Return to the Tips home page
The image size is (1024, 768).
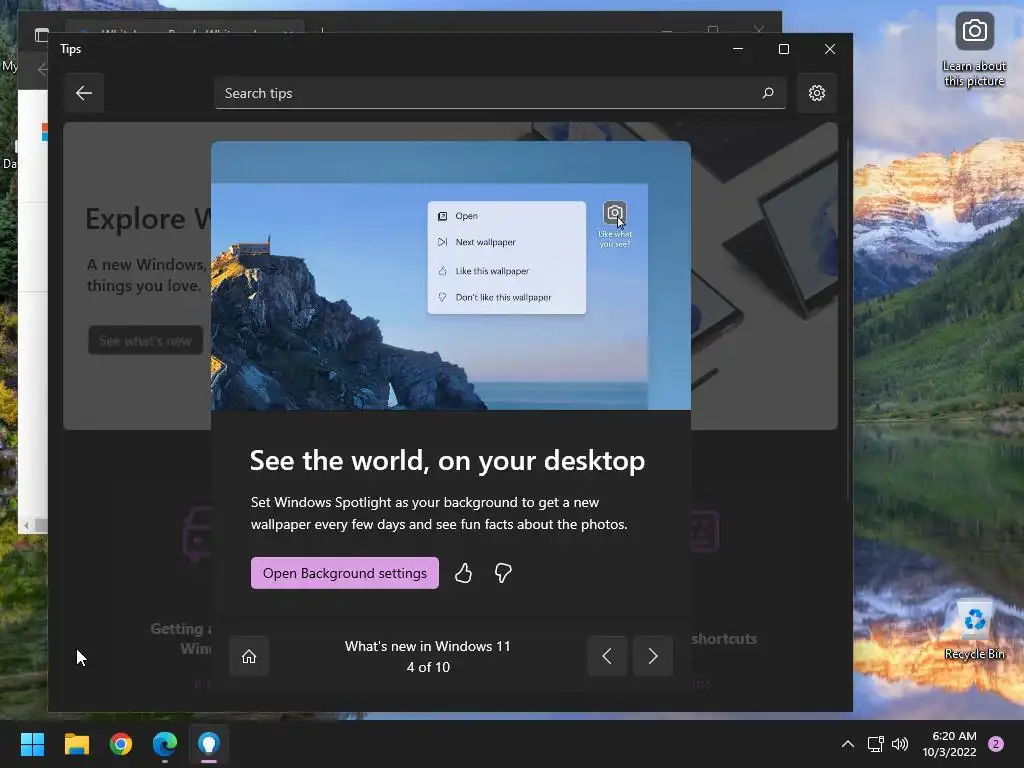[x=249, y=656]
